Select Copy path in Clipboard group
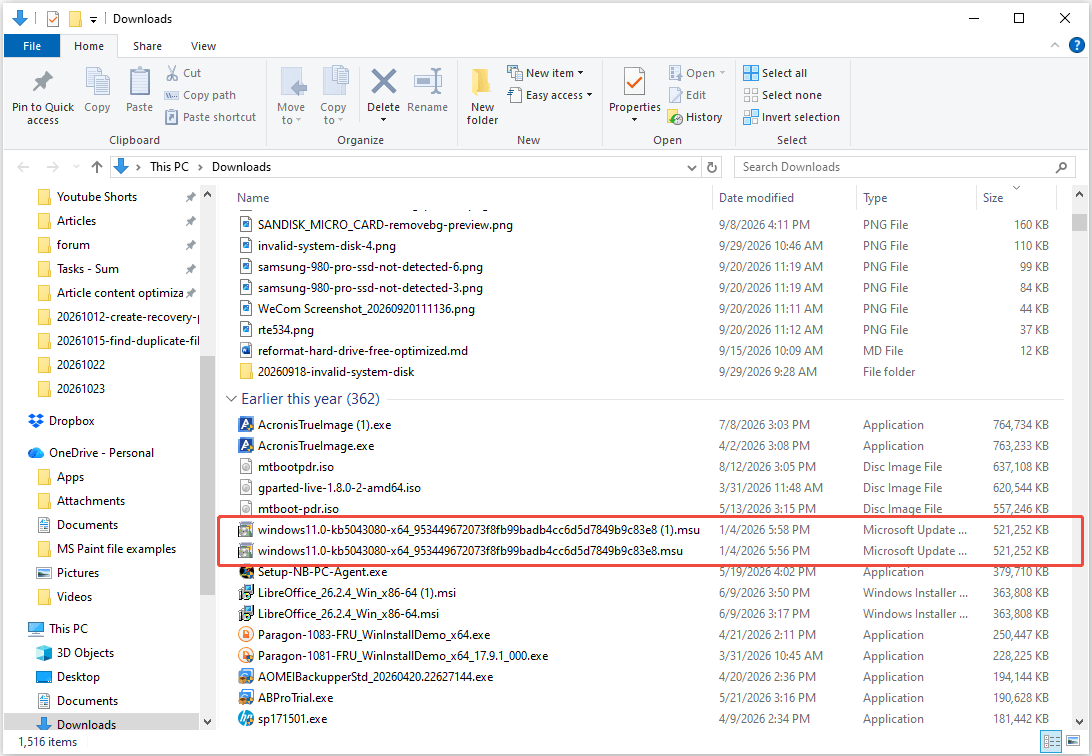Screen dimensions: 1092x756 201,95
